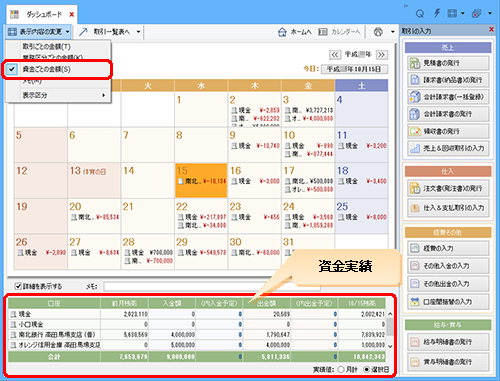Click 体育の日 holiday label on day 13
500x381 pixels.
coord(94,172)
